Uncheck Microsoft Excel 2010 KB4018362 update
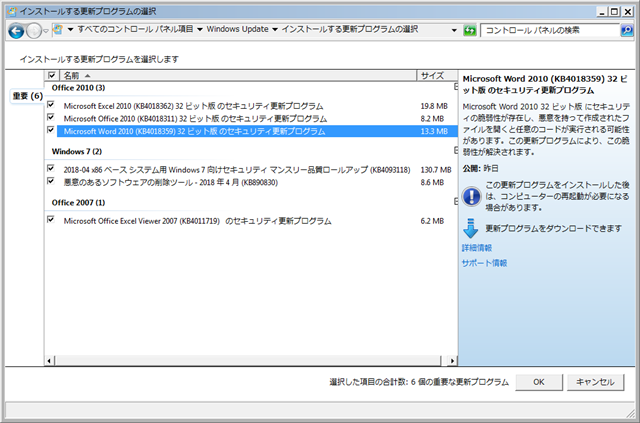Screen dimensions: 640x423 coord(51,105)
